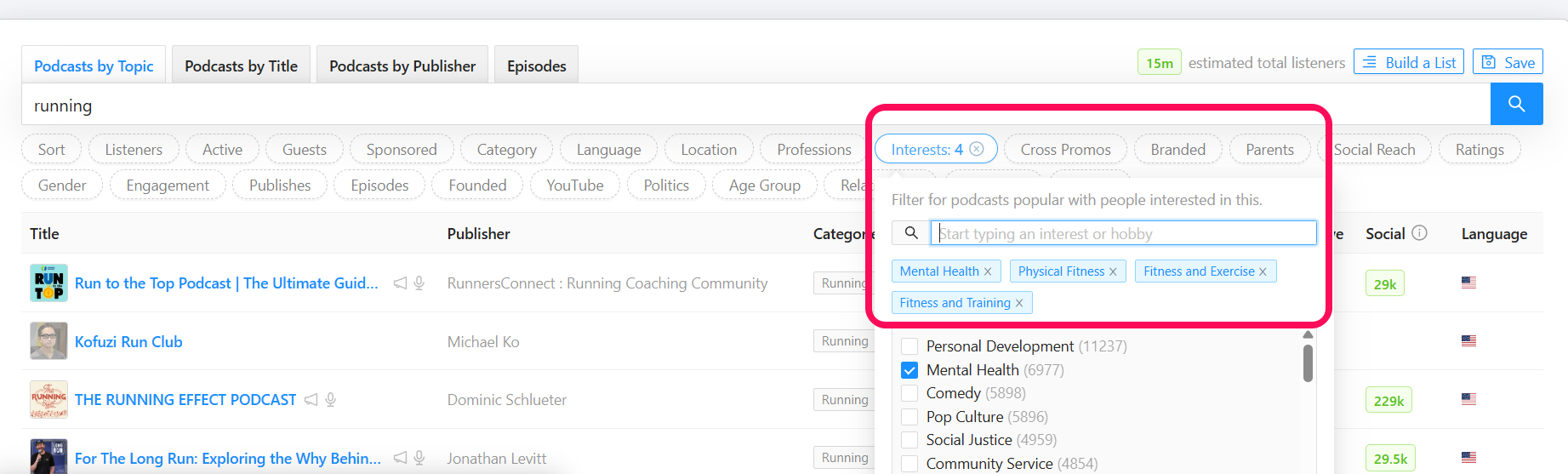Open the Sort filter options
The image size is (1568, 474).
coord(51,150)
